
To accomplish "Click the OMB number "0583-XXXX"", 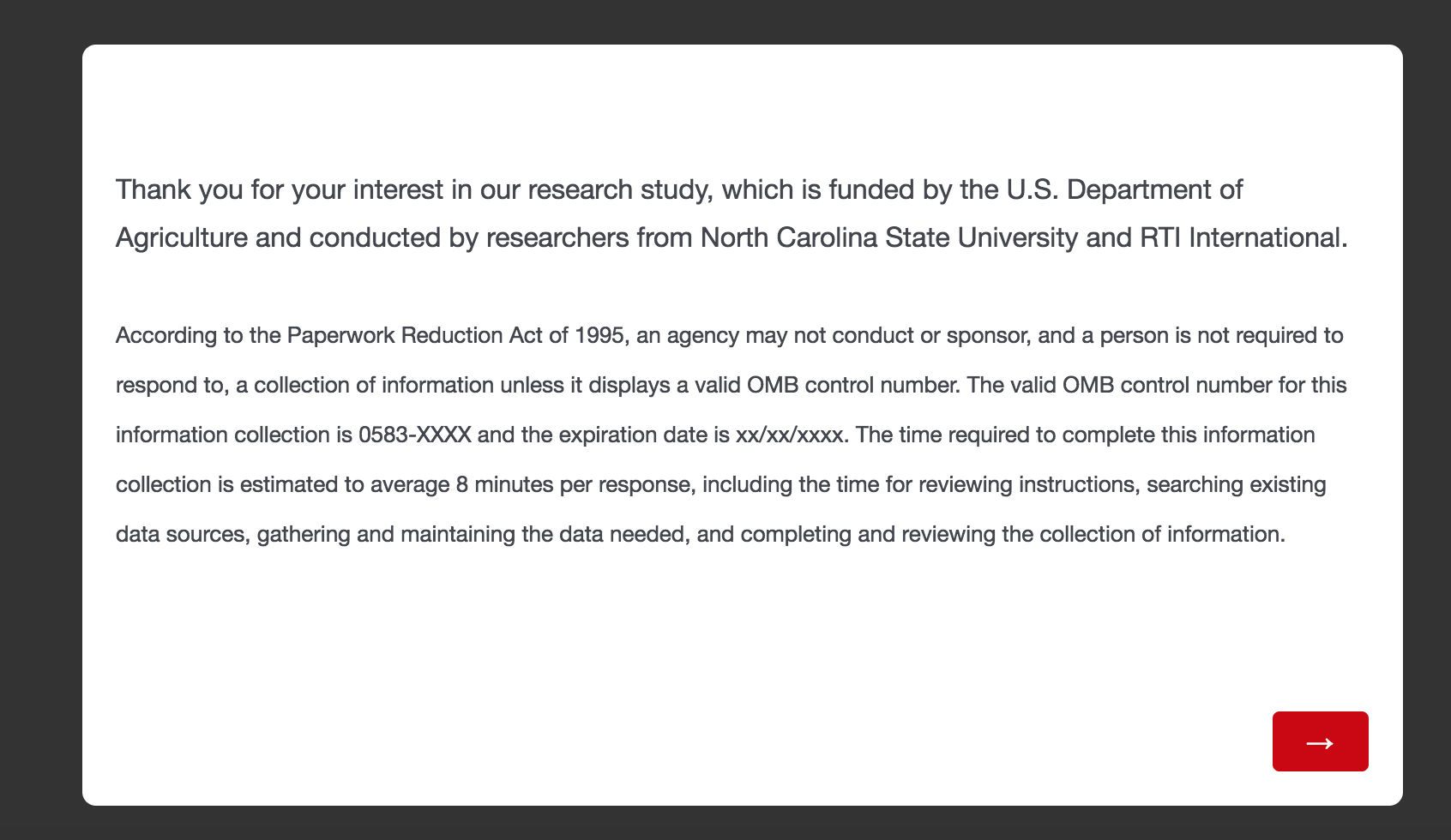I will tap(415, 435).
